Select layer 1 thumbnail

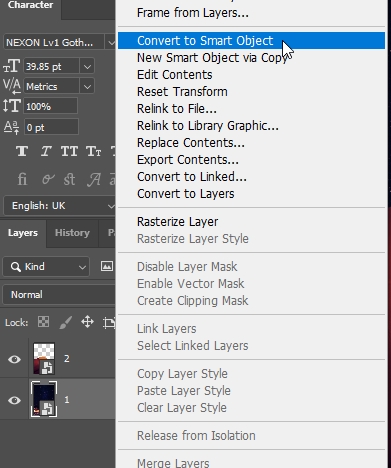[44, 399]
